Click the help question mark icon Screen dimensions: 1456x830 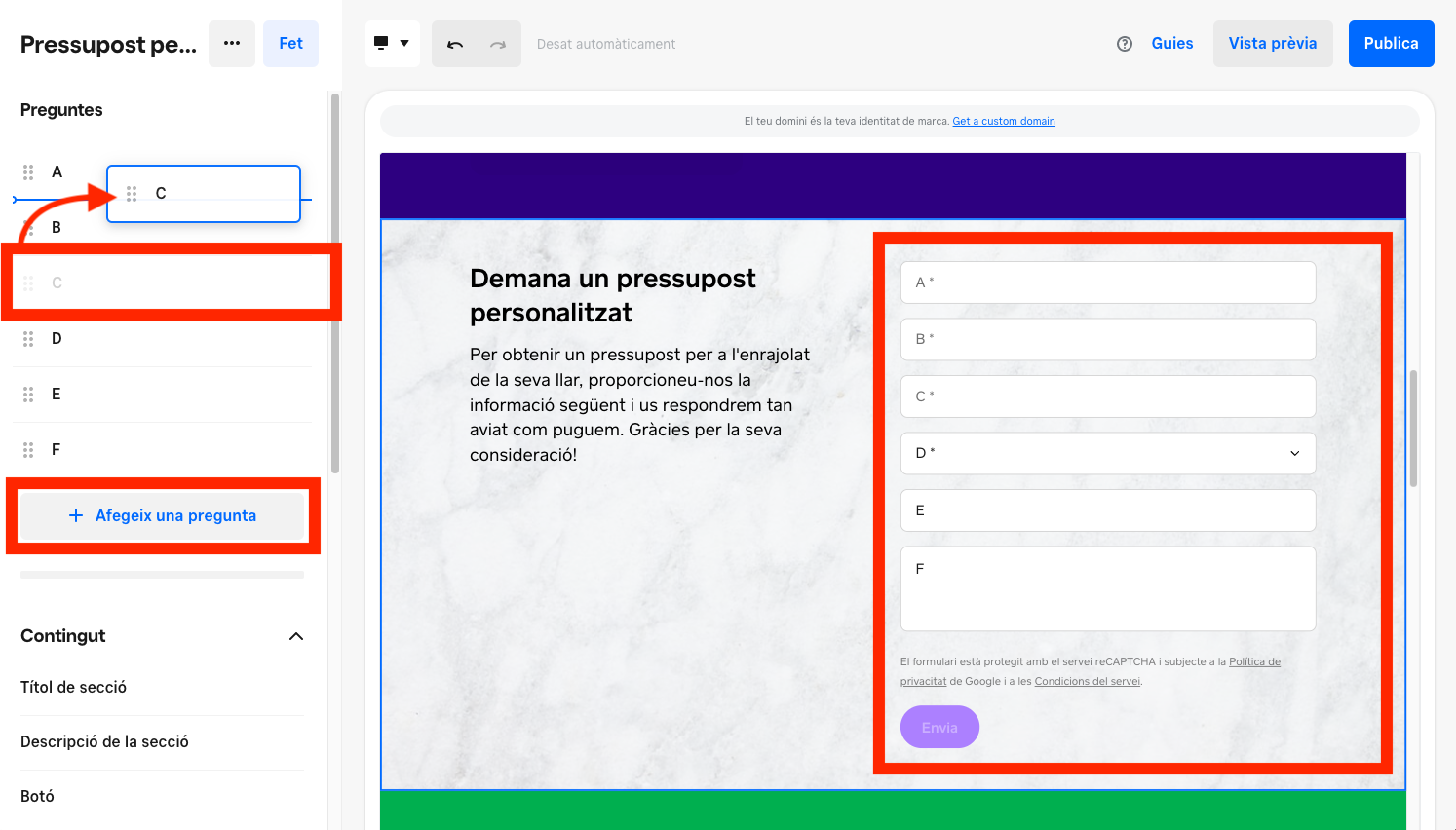tap(1125, 44)
